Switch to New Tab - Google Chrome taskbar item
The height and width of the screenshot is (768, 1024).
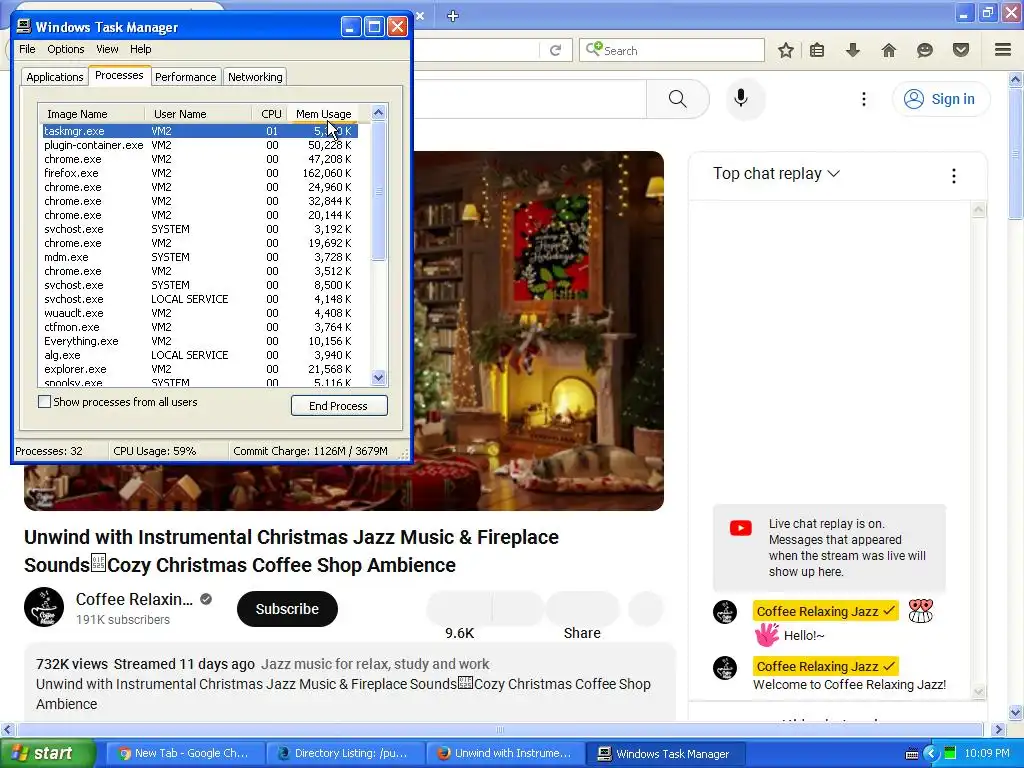click(184, 753)
